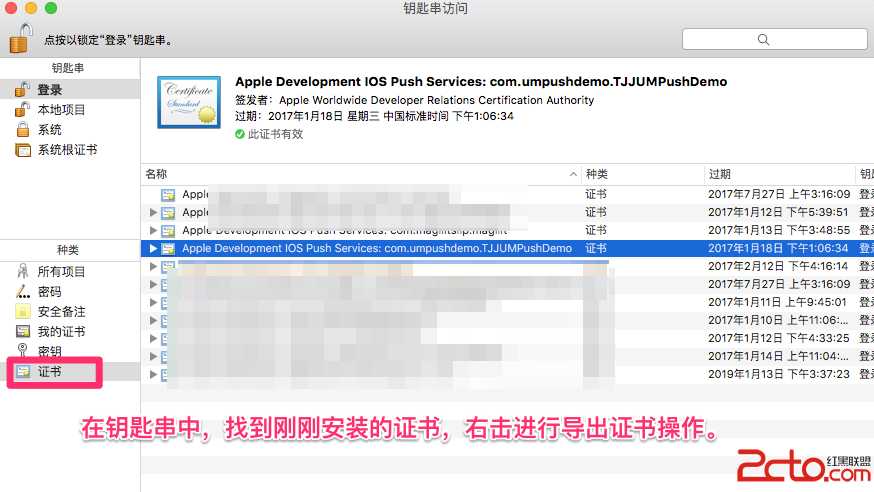Screen dimensions: 874x492
Task: Click the 本地项目 padlock icon
Action: [x=22, y=109]
